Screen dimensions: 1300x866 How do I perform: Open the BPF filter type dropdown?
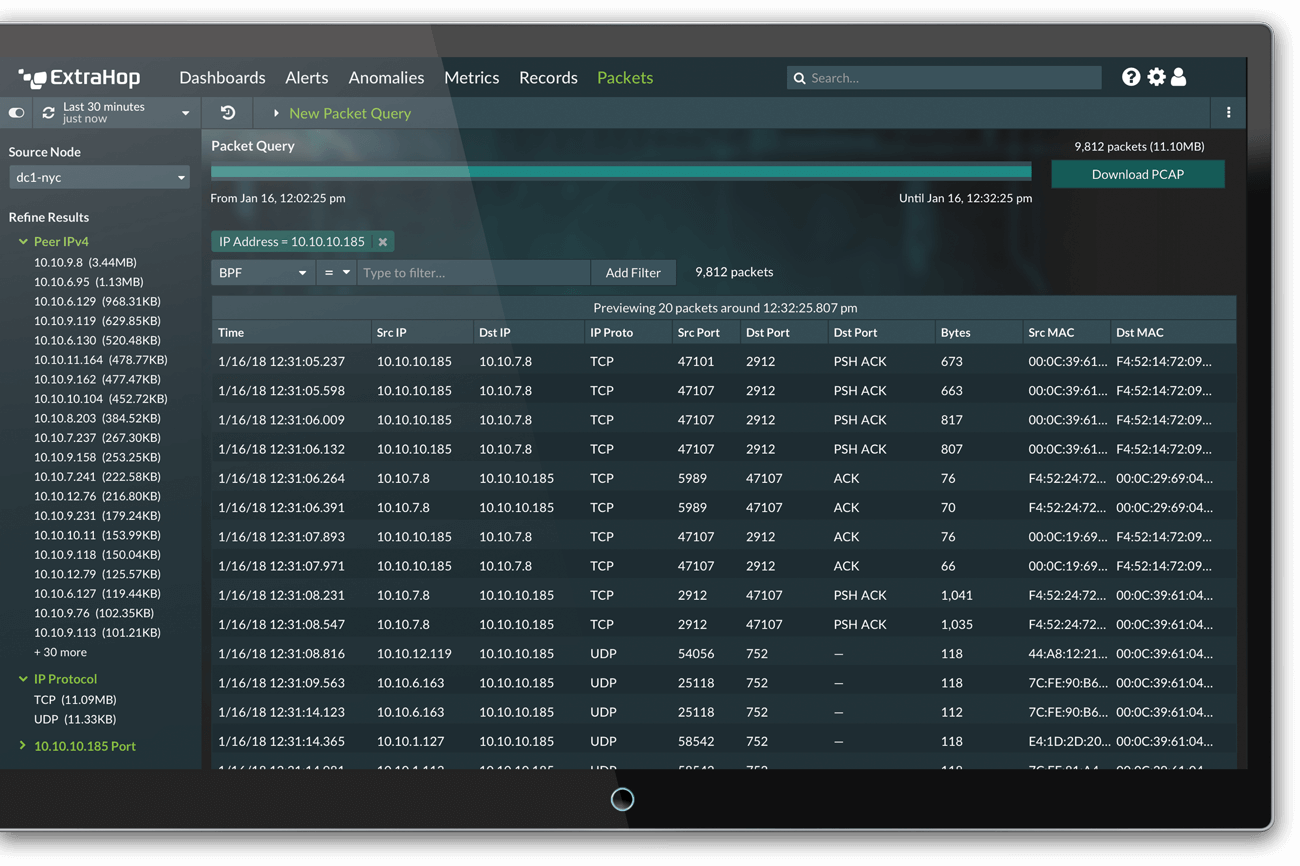pyautogui.click(x=262, y=273)
